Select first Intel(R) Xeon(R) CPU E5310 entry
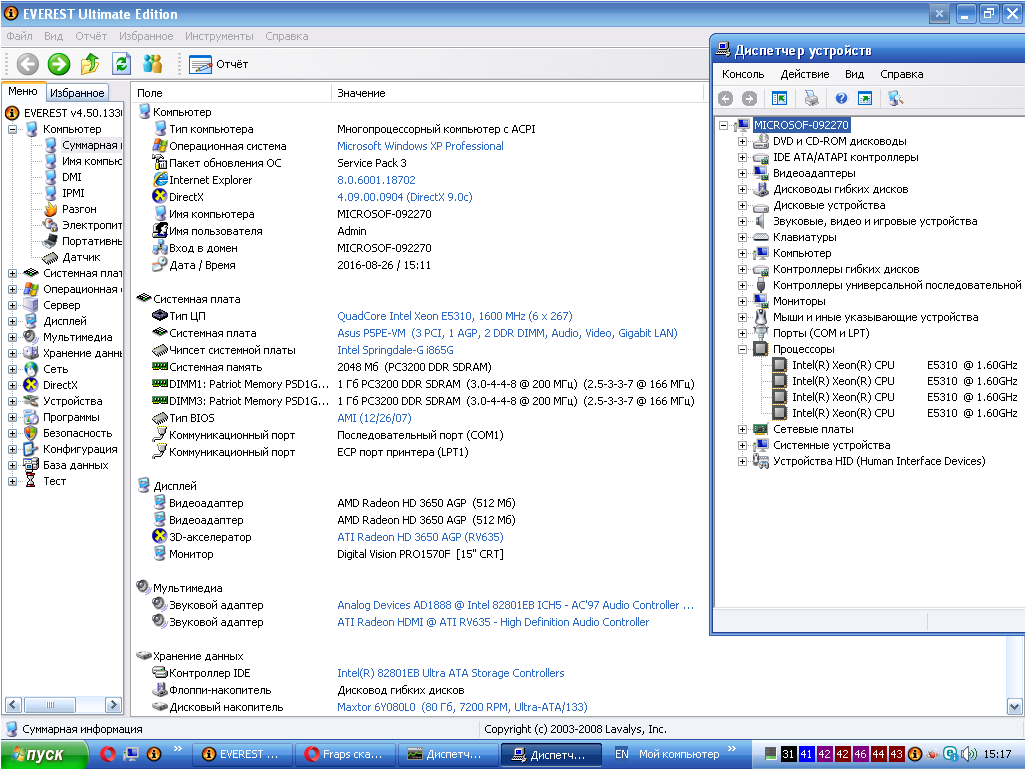The height and width of the screenshot is (770, 1026). (895, 365)
